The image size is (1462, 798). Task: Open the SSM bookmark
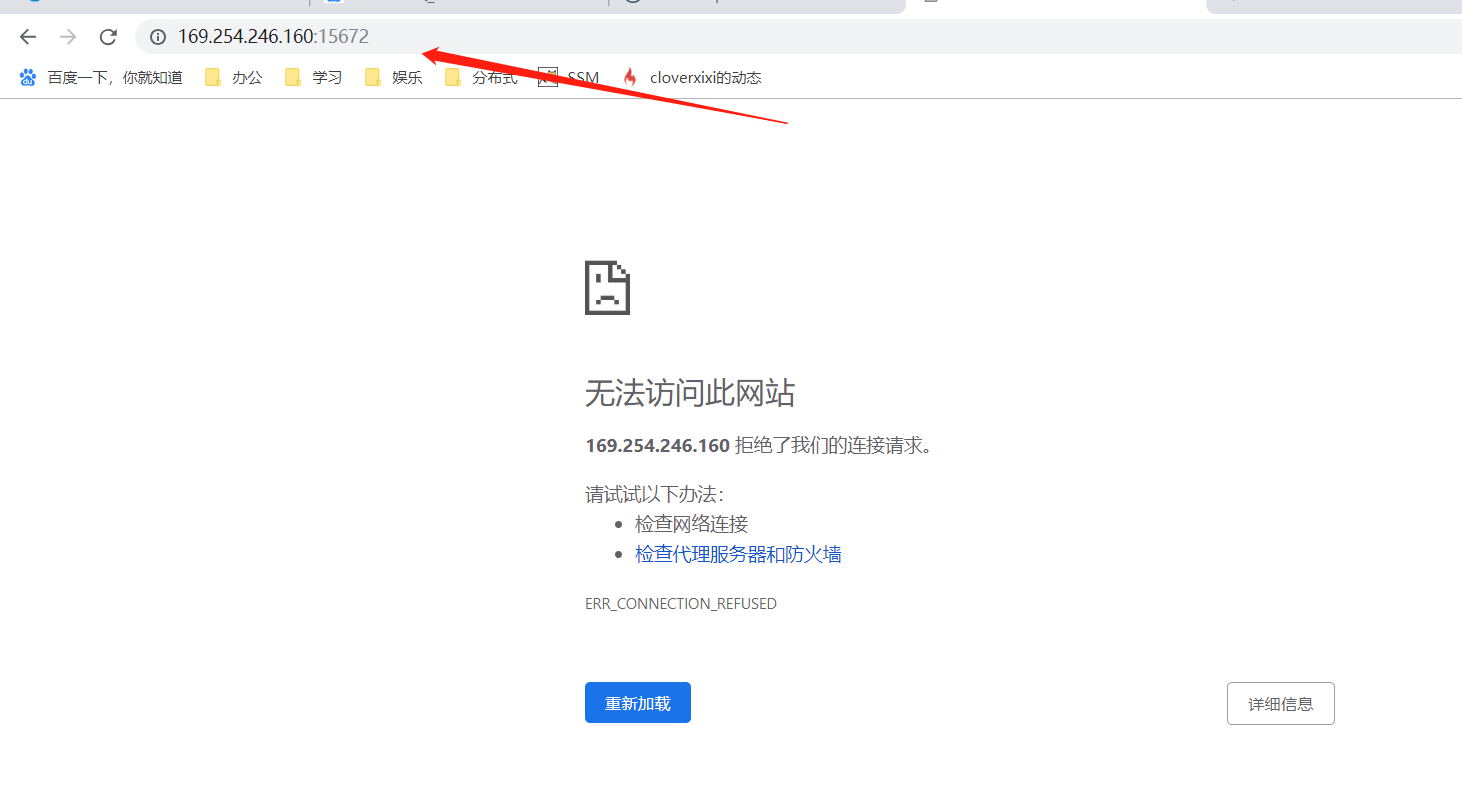pyautogui.click(x=569, y=77)
